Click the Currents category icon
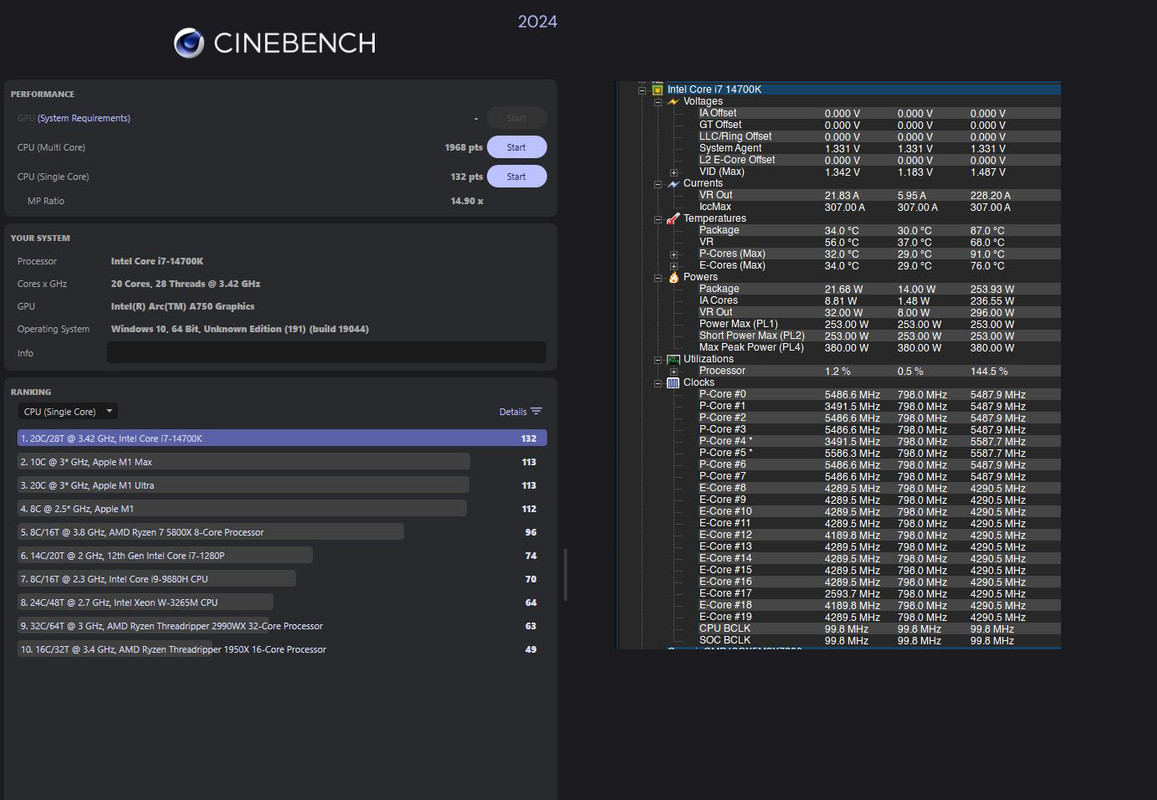Viewport: 1157px width, 800px height. 673,183
